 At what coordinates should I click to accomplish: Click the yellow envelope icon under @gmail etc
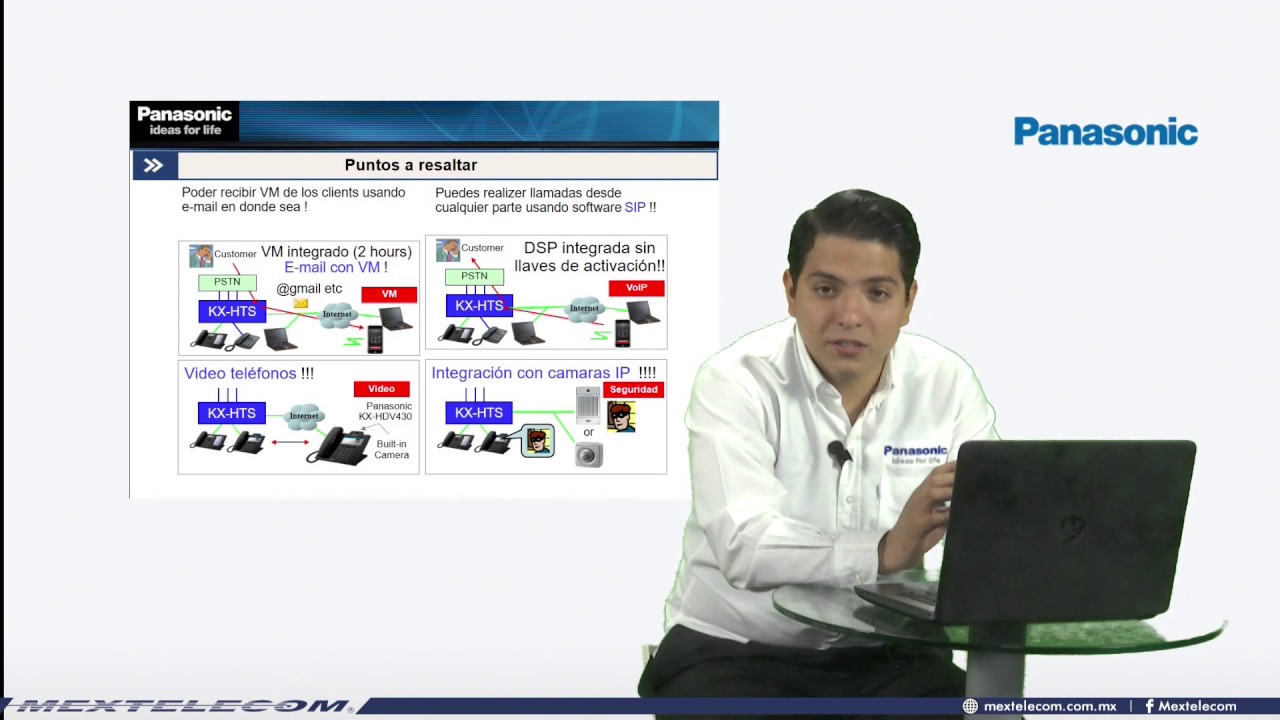click(301, 303)
